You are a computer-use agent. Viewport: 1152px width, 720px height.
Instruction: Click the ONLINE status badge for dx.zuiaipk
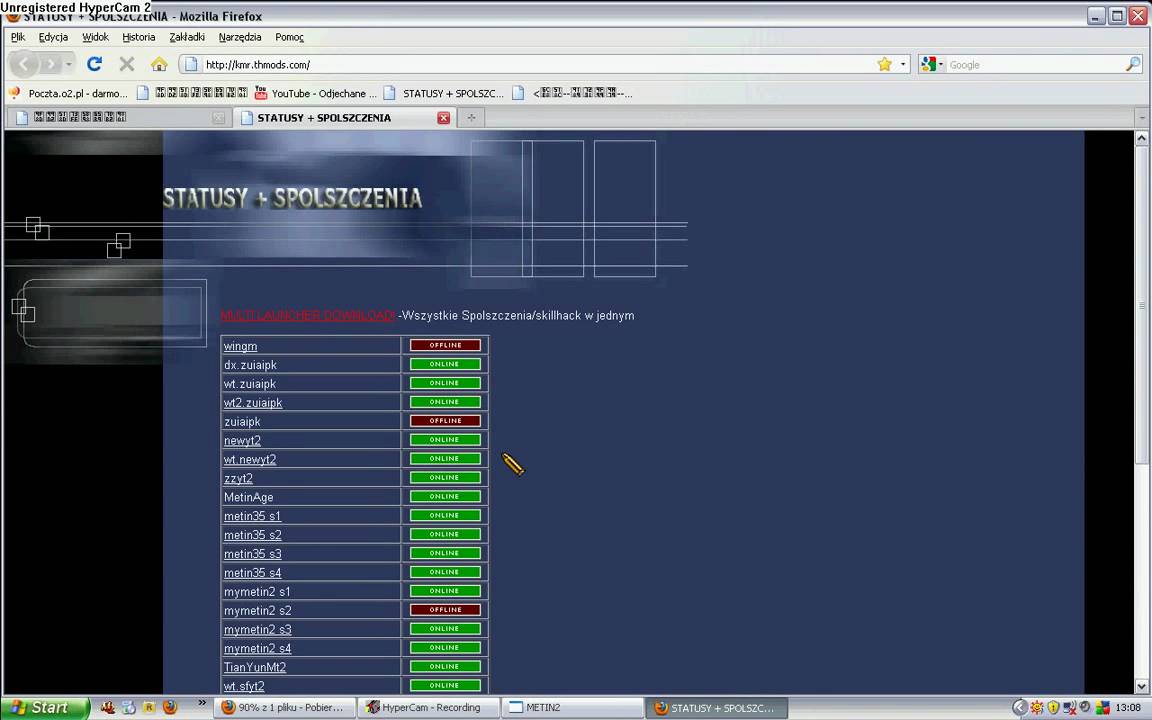click(x=445, y=364)
